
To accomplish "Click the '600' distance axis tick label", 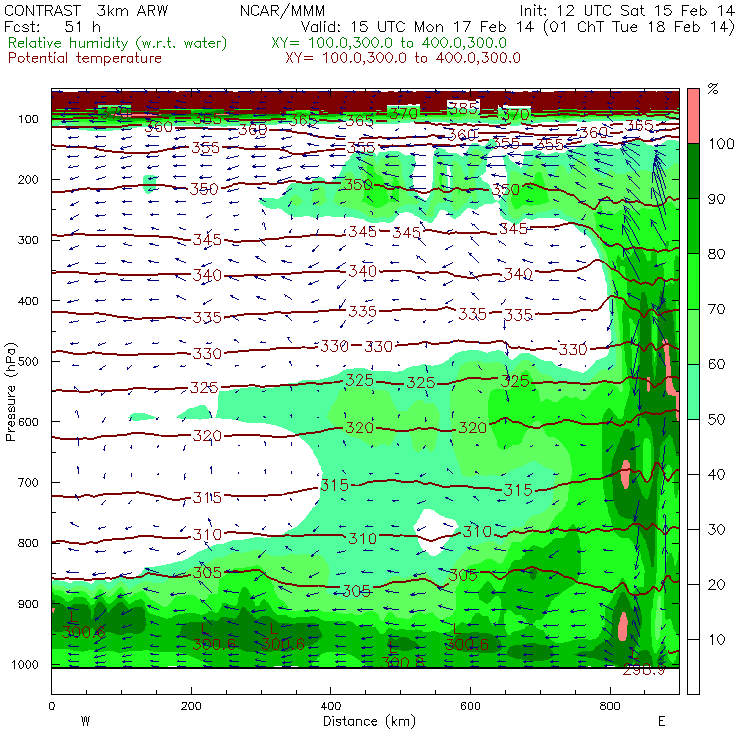I will point(471,706).
